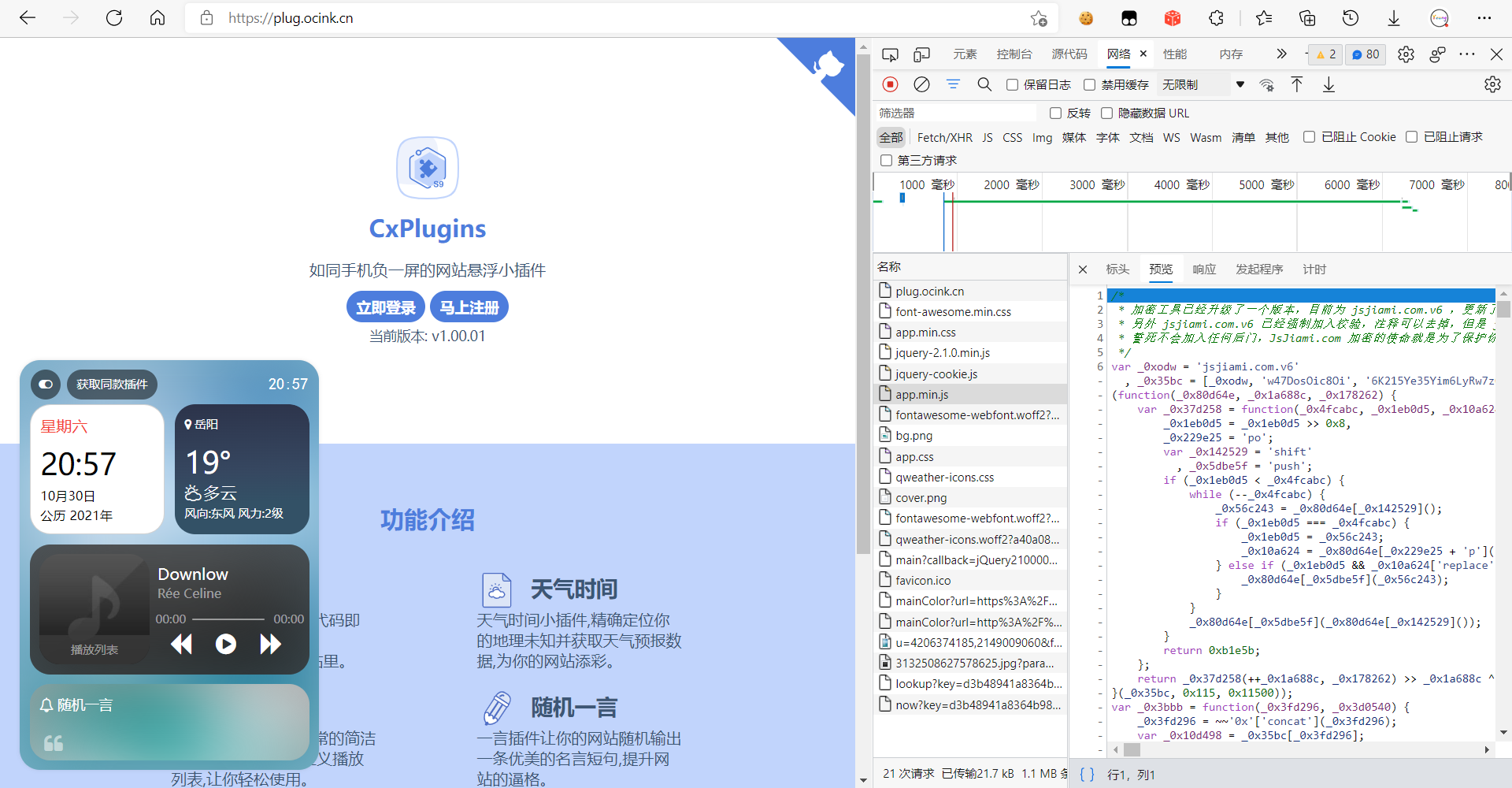The image size is (1512, 788).
Task: Toggle the widget switch beside 获取同款插件
Action: pyautogui.click(x=46, y=385)
